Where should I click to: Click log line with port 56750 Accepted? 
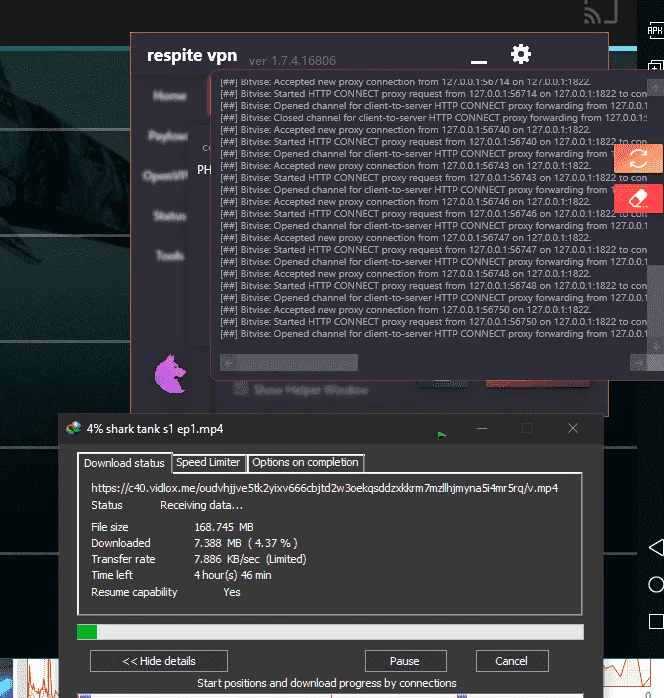406,310
